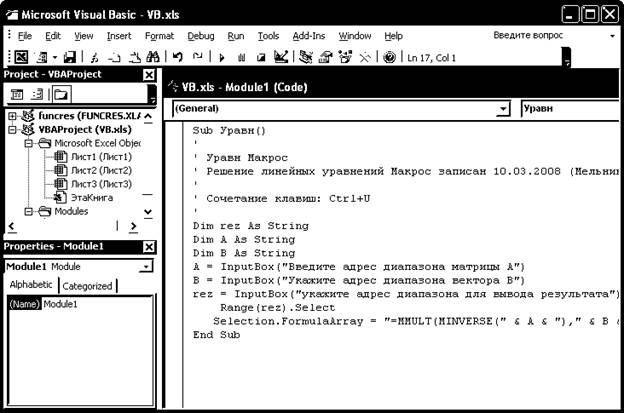624x413 pixels.
Task: Click the Run Sub play icon
Action: click(x=222, y=58)
